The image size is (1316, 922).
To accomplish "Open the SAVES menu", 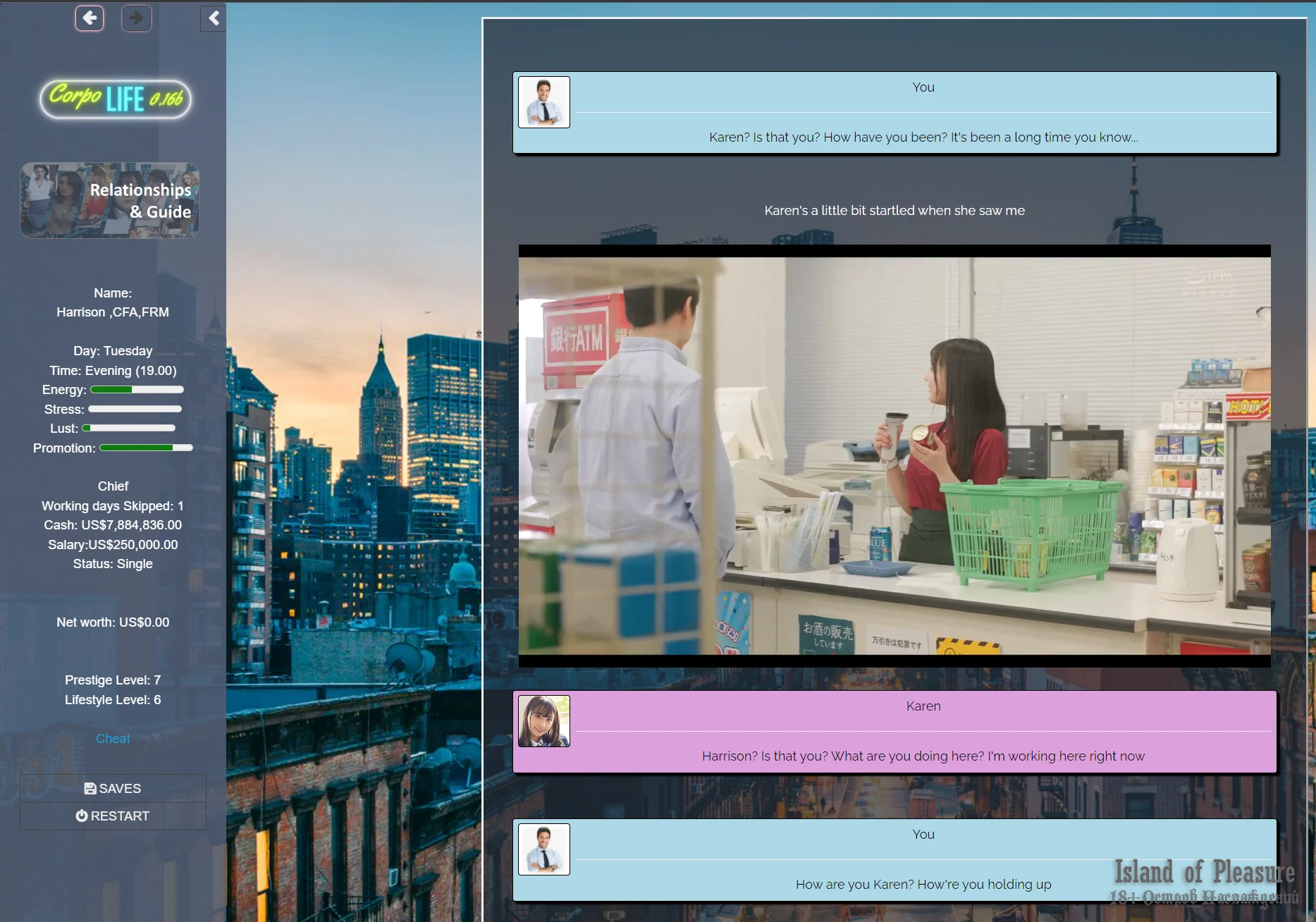I will click(113, 788).
